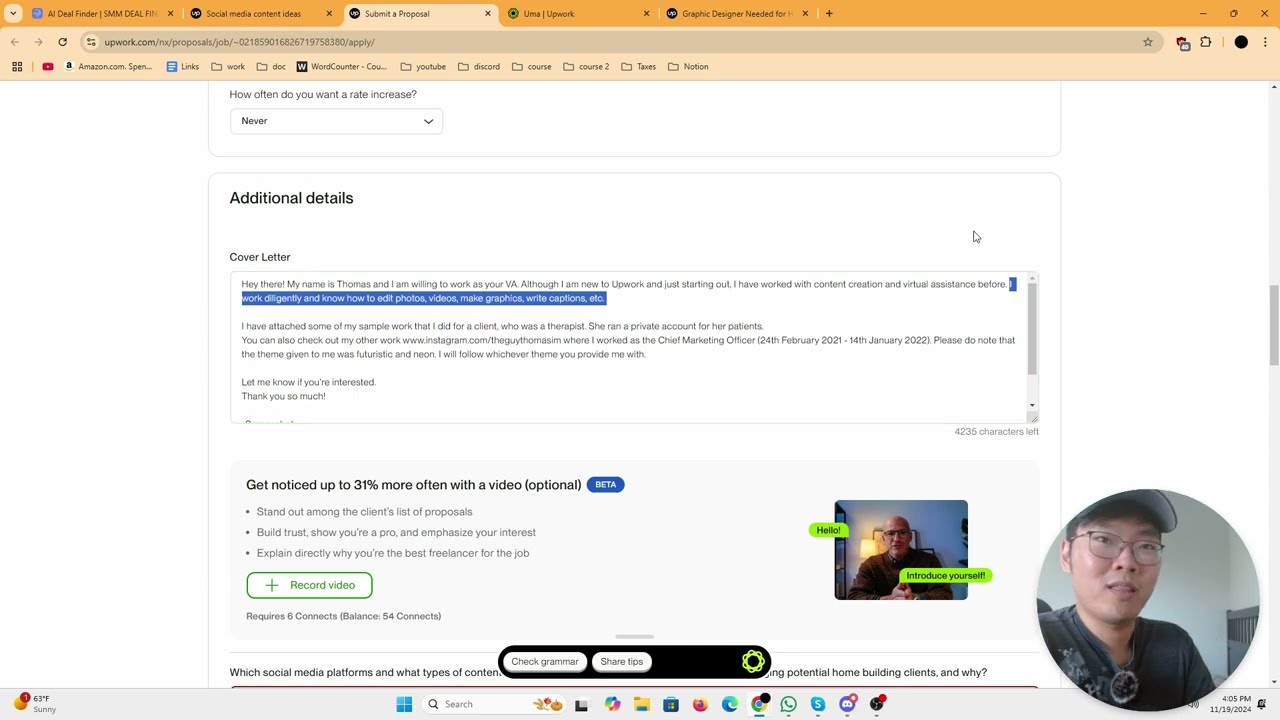Click the cover letter scroll down arrow
Screen dimensions: 1280x720
click(x=1032, y=406)
